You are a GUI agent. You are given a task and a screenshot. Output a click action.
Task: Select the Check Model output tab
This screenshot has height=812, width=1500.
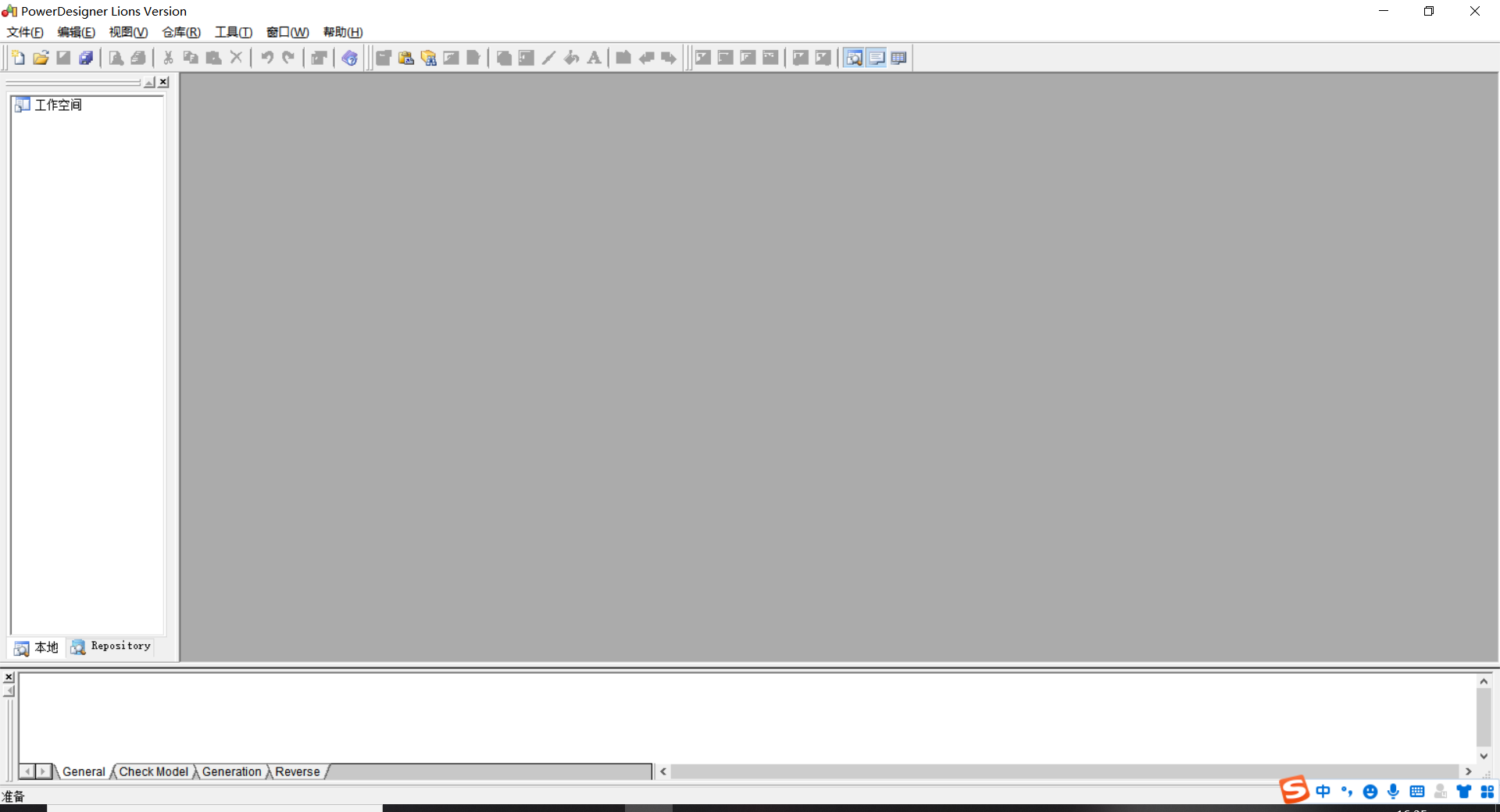click(x=154, y=771)
